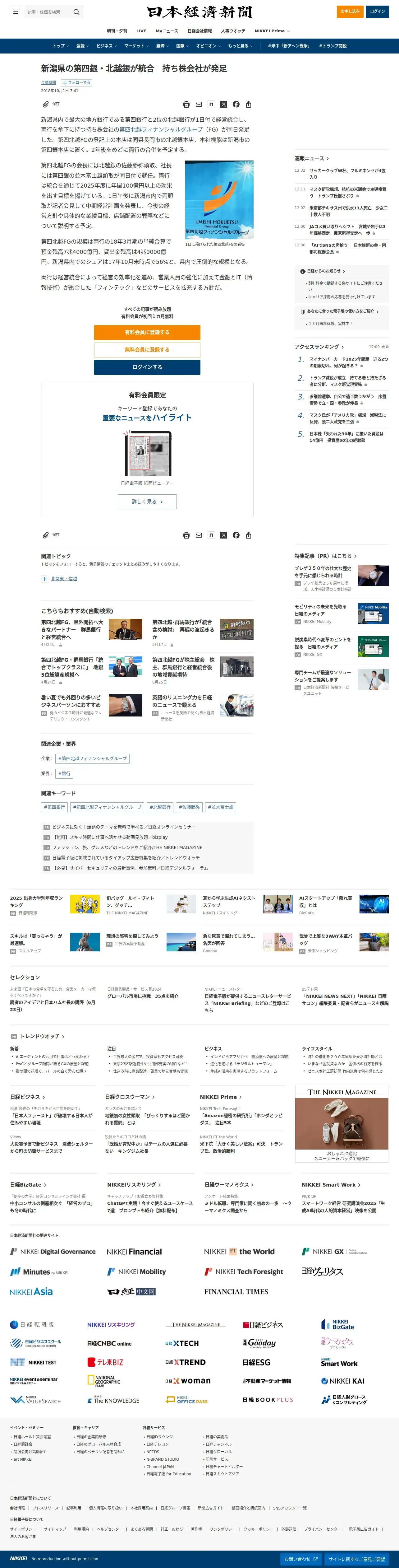Click the blue ログイン header button
The image size is (399, 1568).
coord(378,12)
